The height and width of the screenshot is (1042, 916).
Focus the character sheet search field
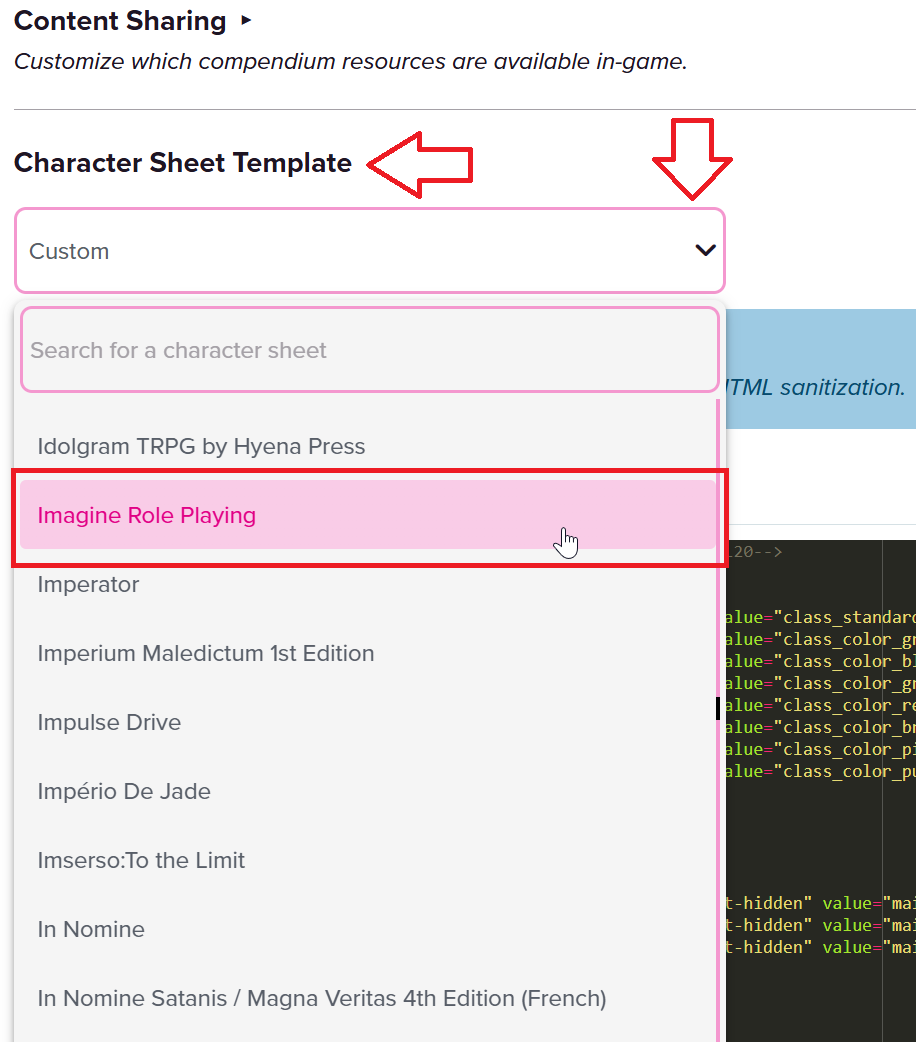368,350
